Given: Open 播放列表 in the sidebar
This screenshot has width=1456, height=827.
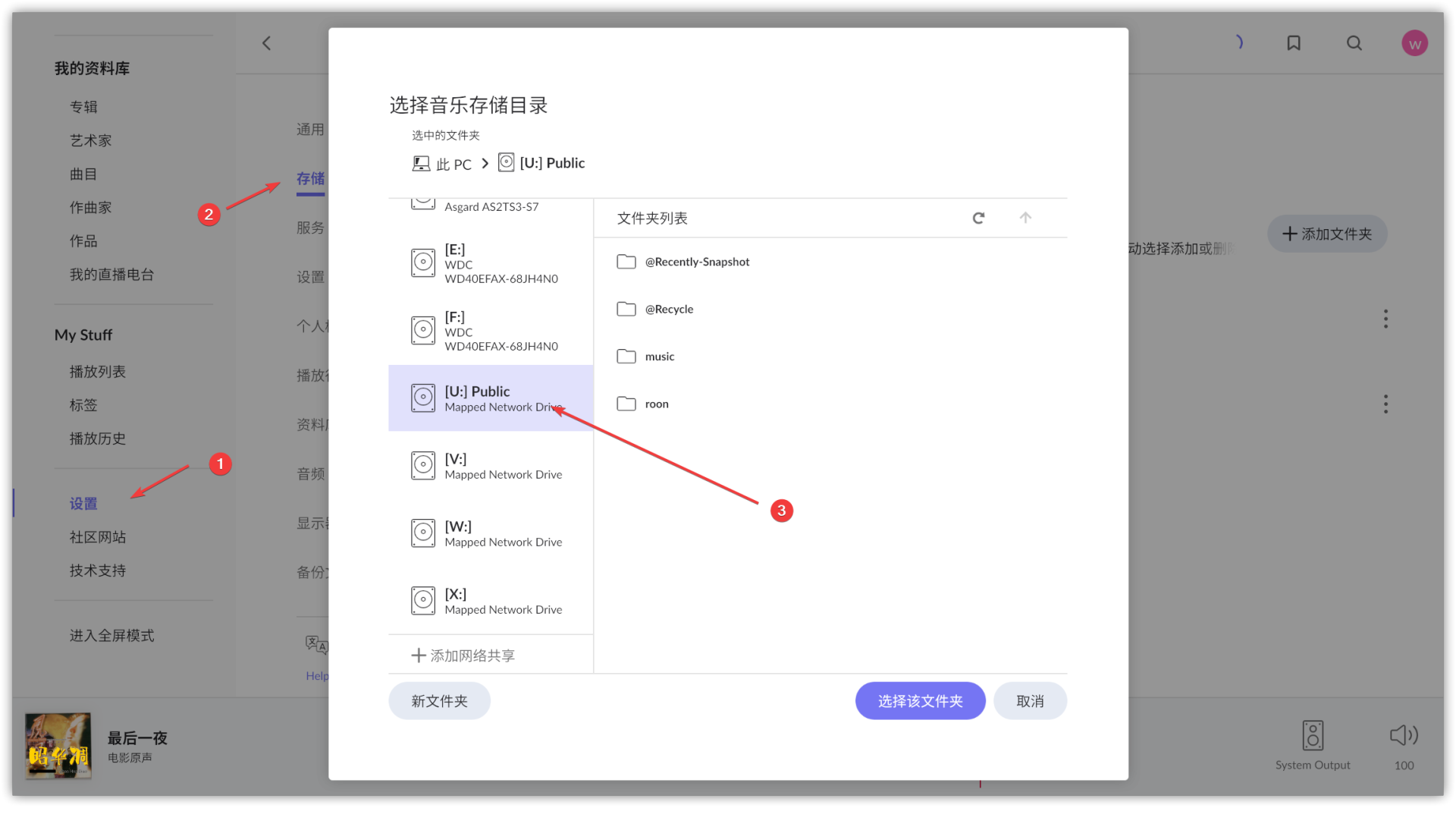Looking at the screenshot, I should tap(98, 372).
